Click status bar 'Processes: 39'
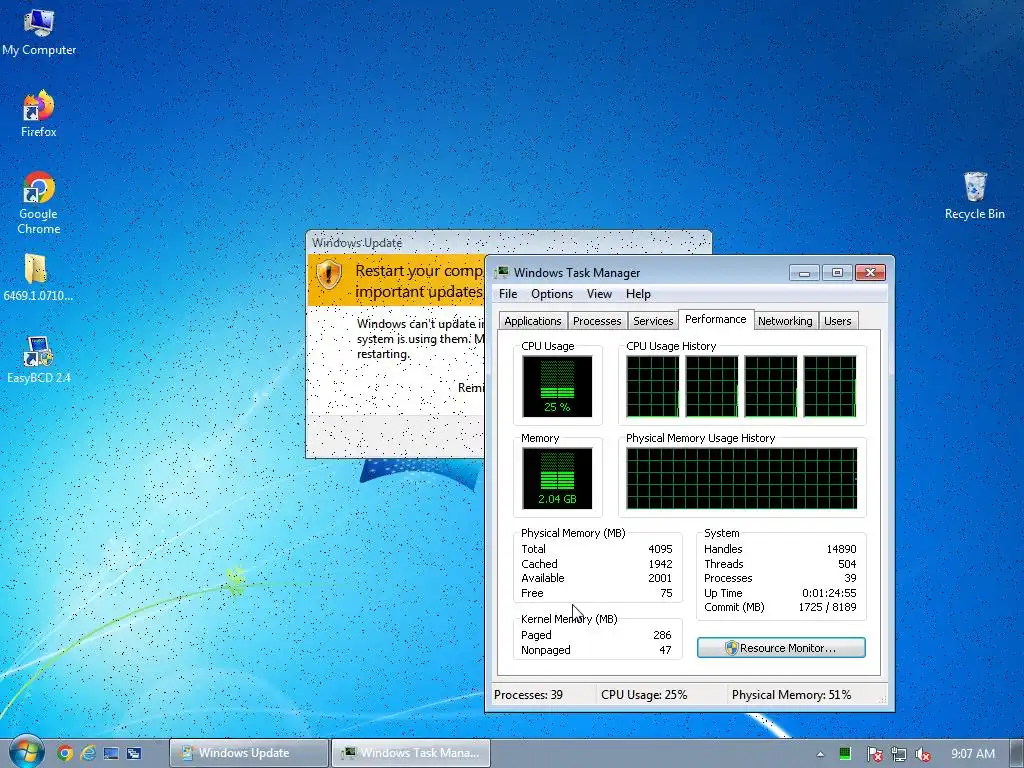This screenshot has height=768, width=1024. 528,695
